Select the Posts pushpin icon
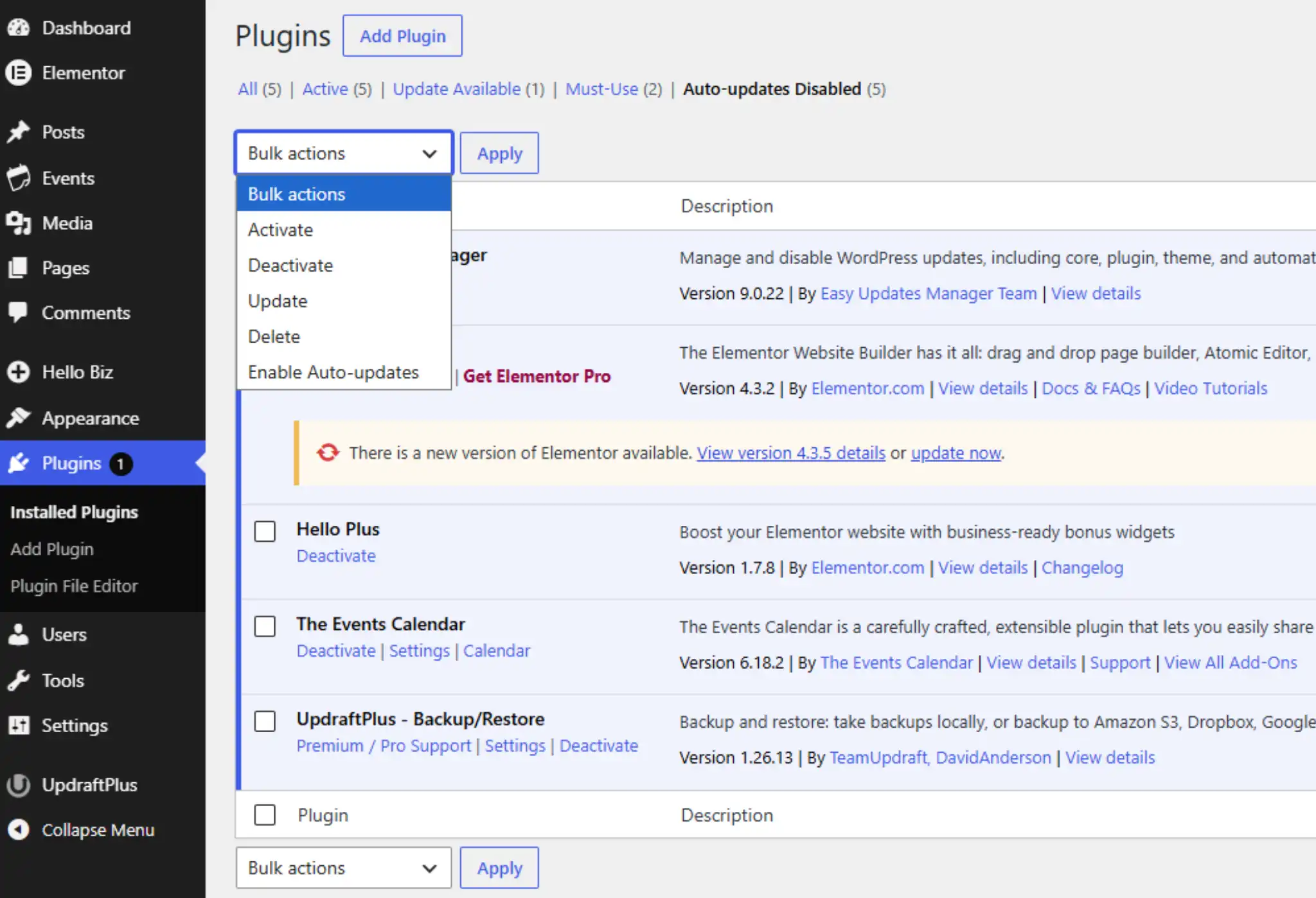The image size is (1316, 898). pyautogui.click(x=19, y=132)
